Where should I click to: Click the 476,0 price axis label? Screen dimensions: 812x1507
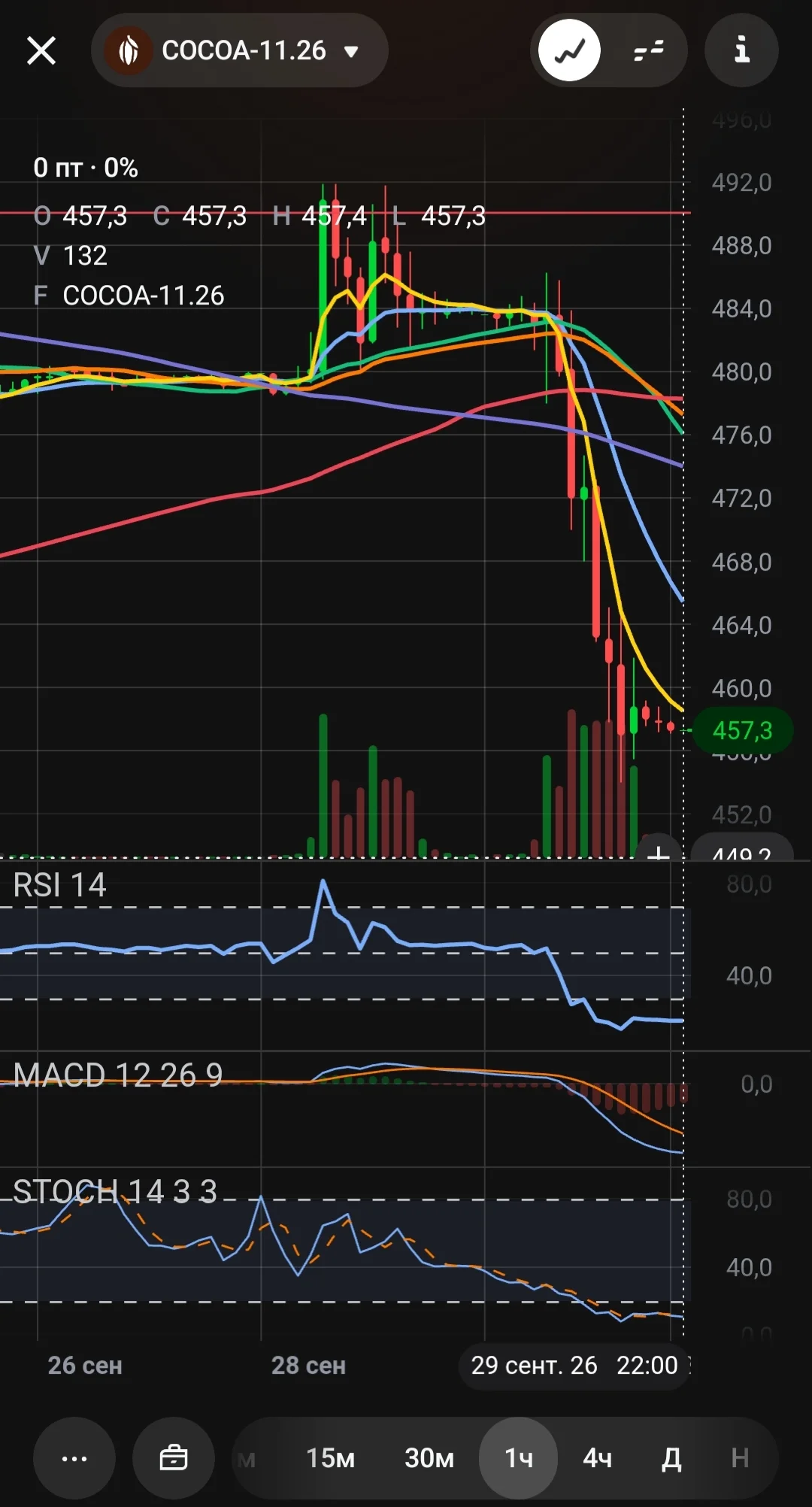tap(741, 435)
